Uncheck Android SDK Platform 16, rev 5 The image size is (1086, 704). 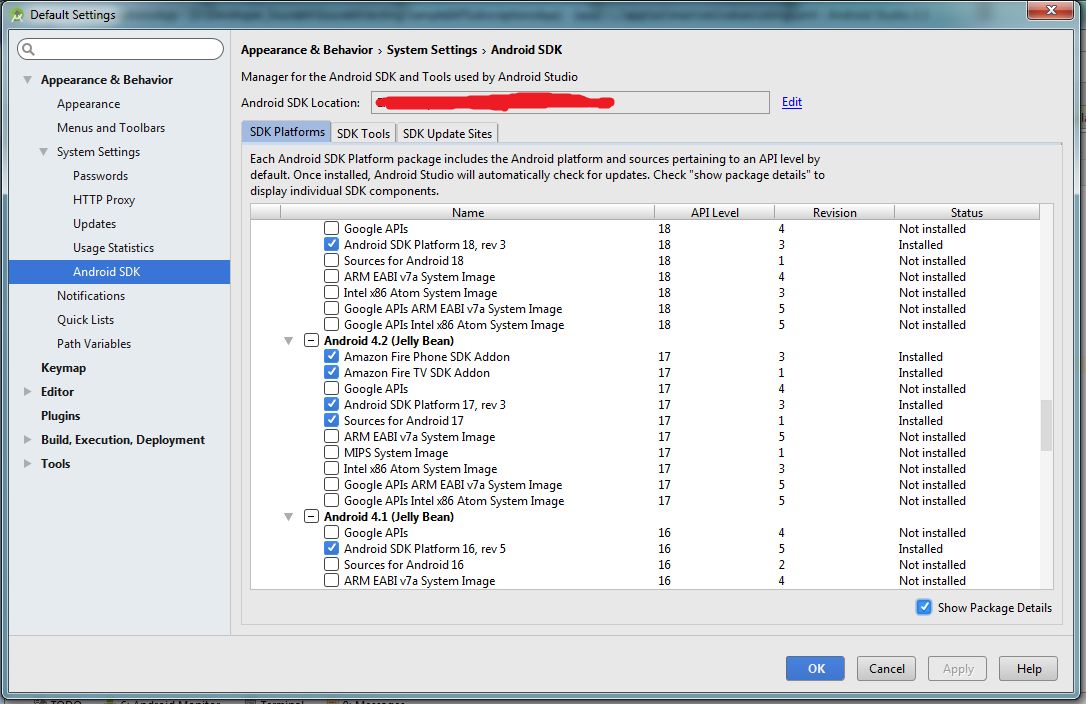332,548
